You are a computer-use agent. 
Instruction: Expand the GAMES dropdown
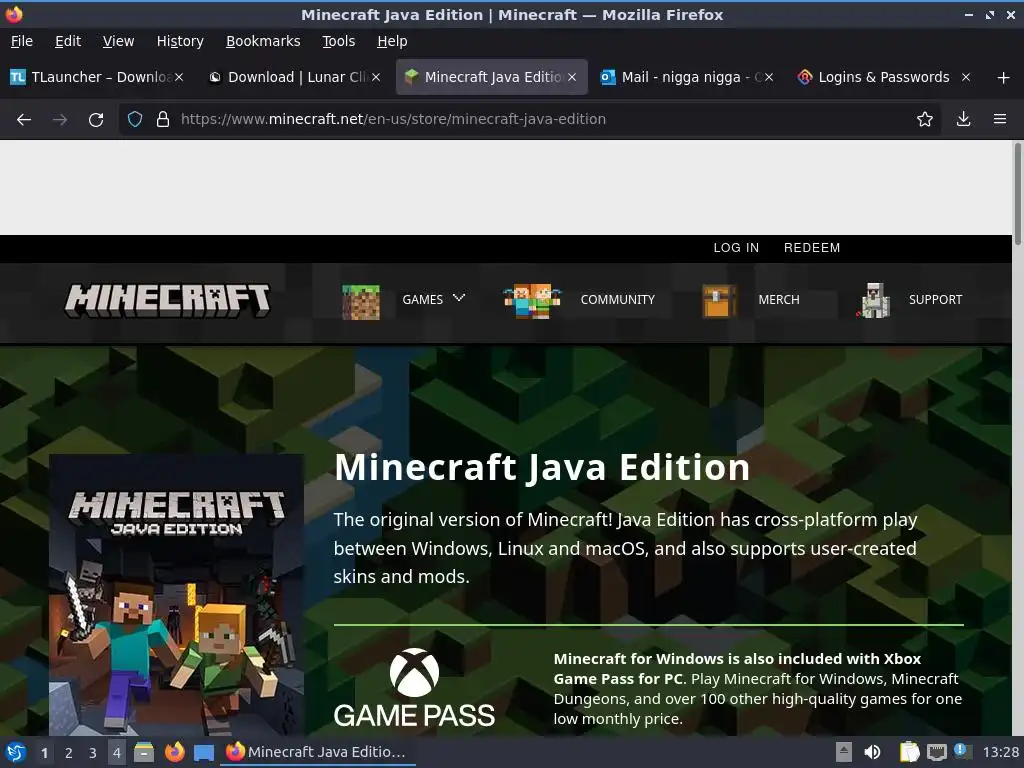click(x=423, y=300)
